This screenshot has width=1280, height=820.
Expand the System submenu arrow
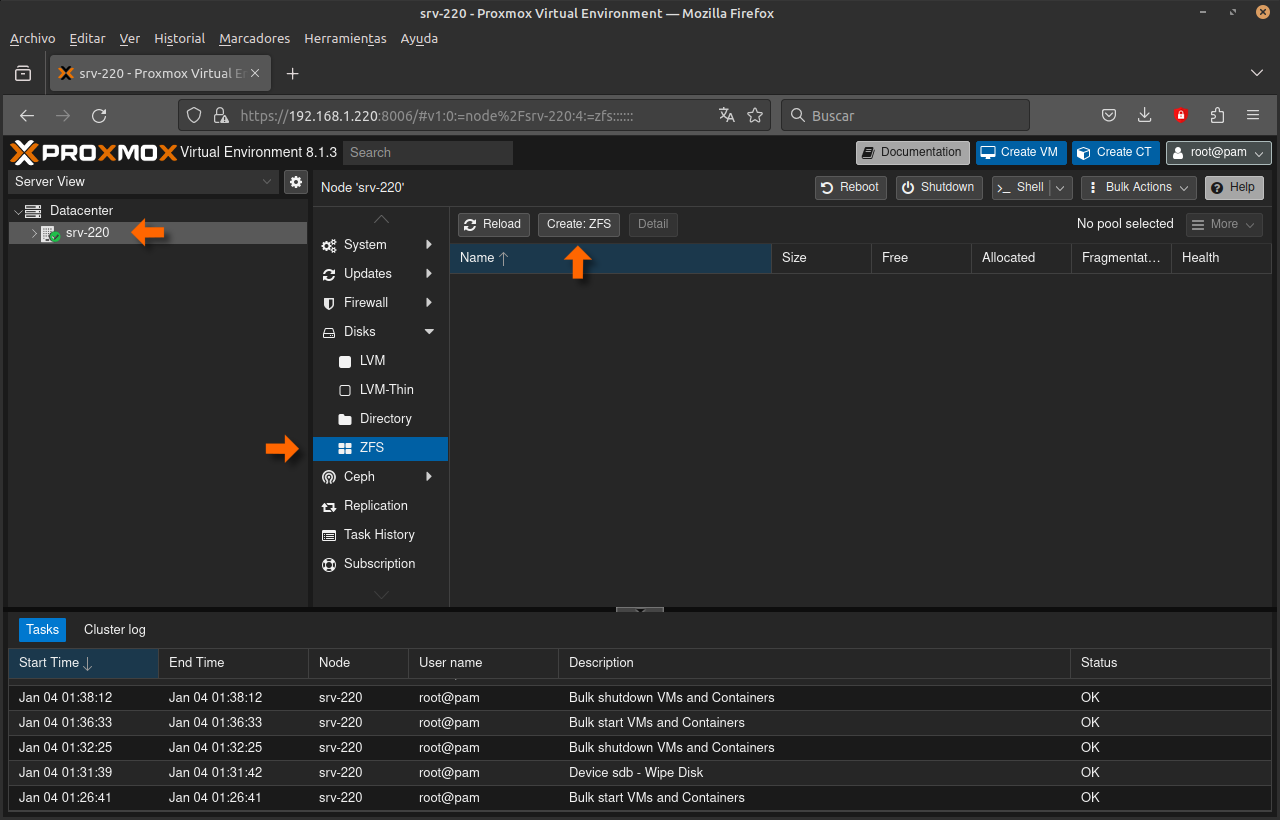(429, 245)
